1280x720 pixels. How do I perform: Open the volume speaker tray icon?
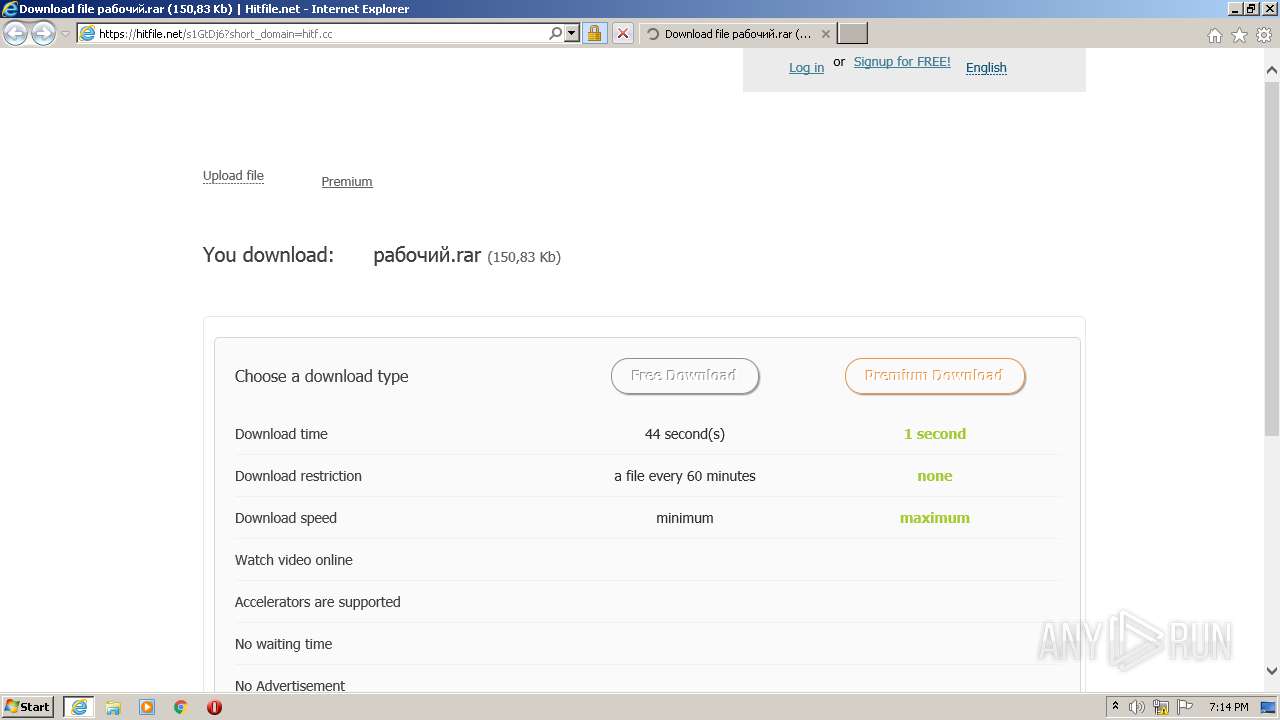tap(1137, 707)
